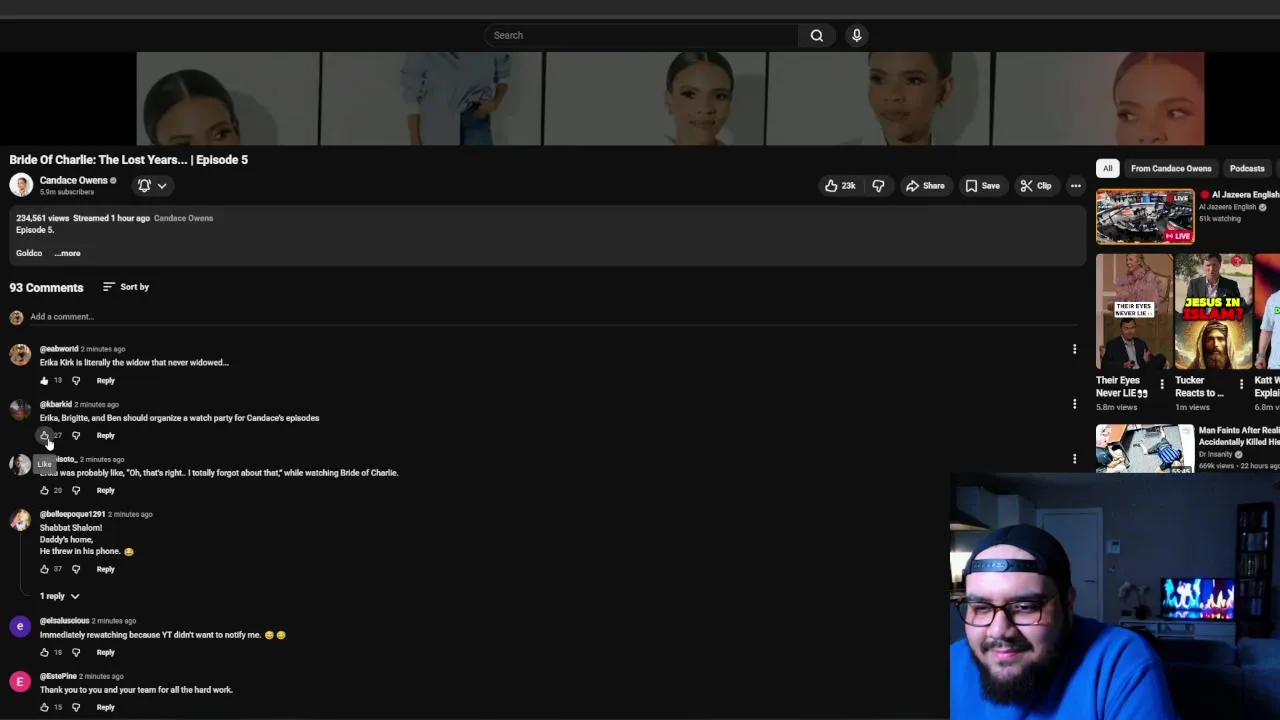The width and height of the screenshot is (1280, 720).
Task: Open Al Jazeera English live thumbnail
Action: [1145, 217]
